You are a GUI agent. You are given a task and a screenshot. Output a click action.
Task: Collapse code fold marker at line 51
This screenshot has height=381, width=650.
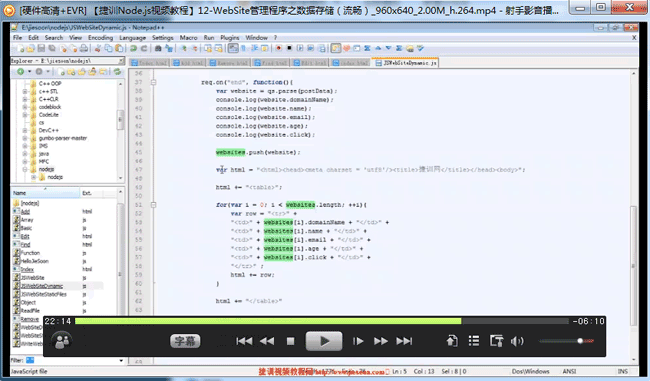[153, 205]
